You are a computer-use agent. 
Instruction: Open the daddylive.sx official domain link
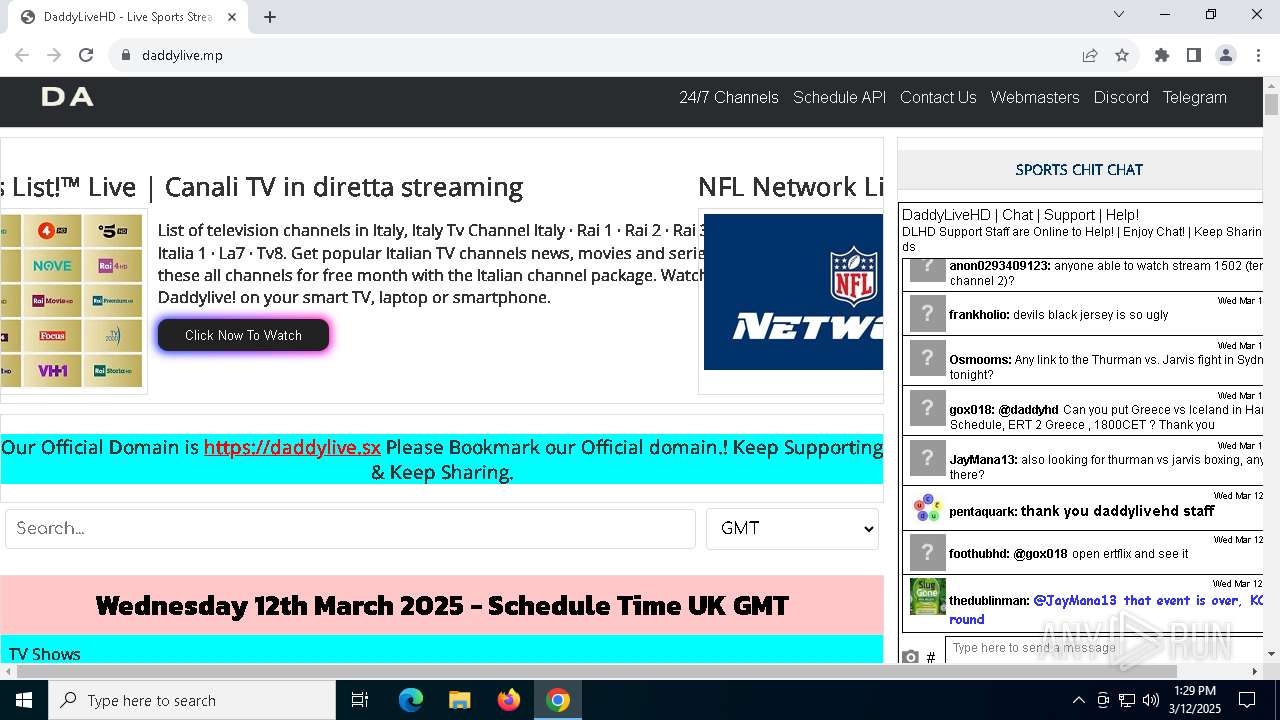(x=292, y=447)
